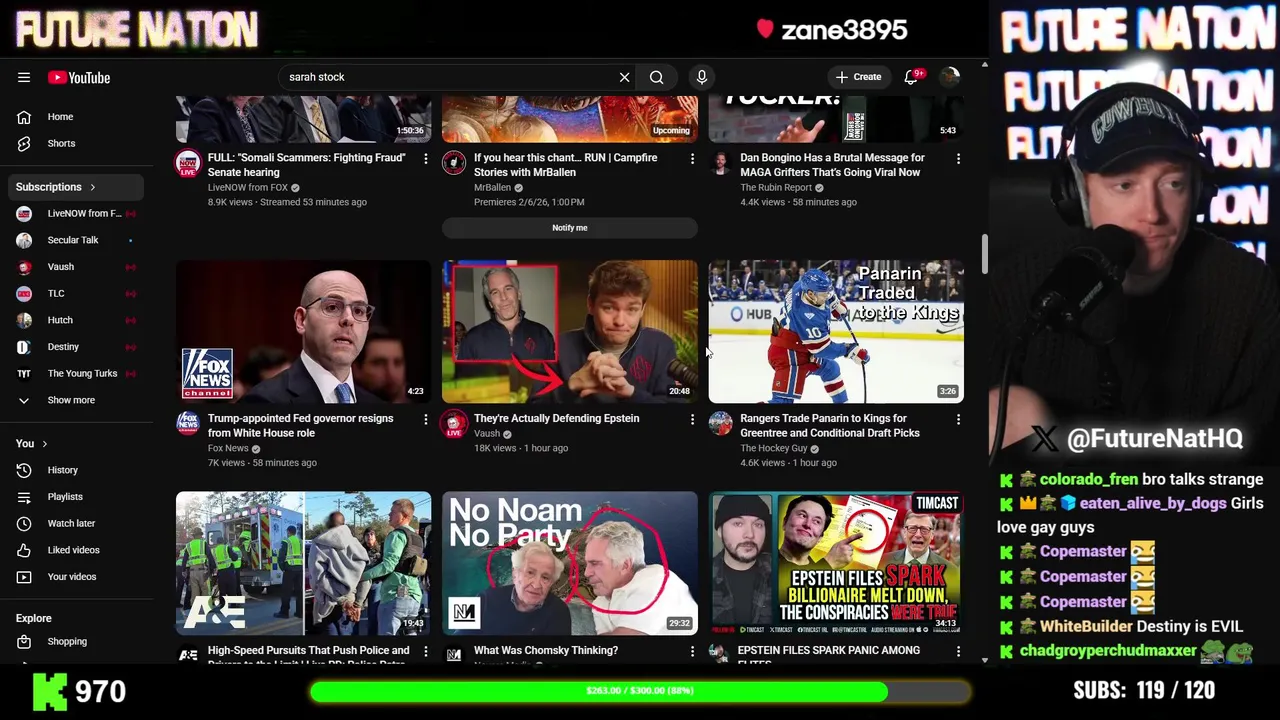Play the Timcast Epstein Files thumbnail

[836, 563]
